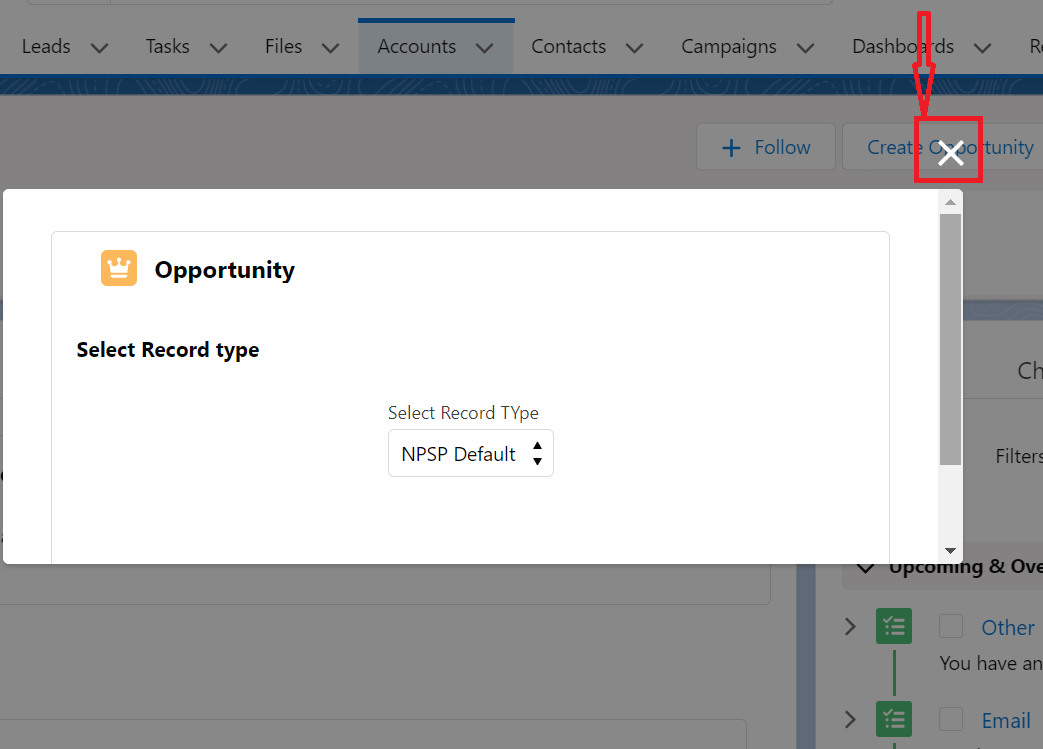Viewport: 1043px width, 749px height.
Task: Expand the Accounts tab chevron menu
Action: pyautogui.click(x=485, y=48)
